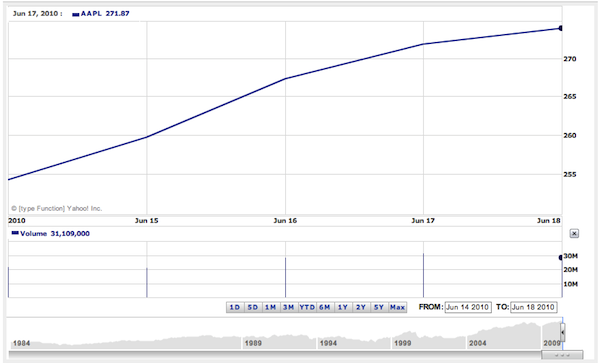Close the Volume panel
Viewport: 600px width, 363px height.
click(x=574, y=233)
